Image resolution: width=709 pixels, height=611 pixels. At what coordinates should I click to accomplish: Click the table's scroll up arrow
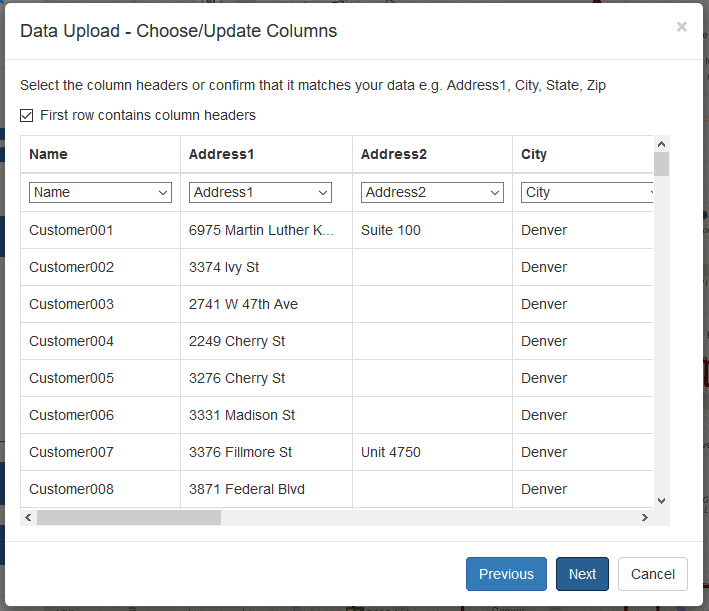click(662, 144)
